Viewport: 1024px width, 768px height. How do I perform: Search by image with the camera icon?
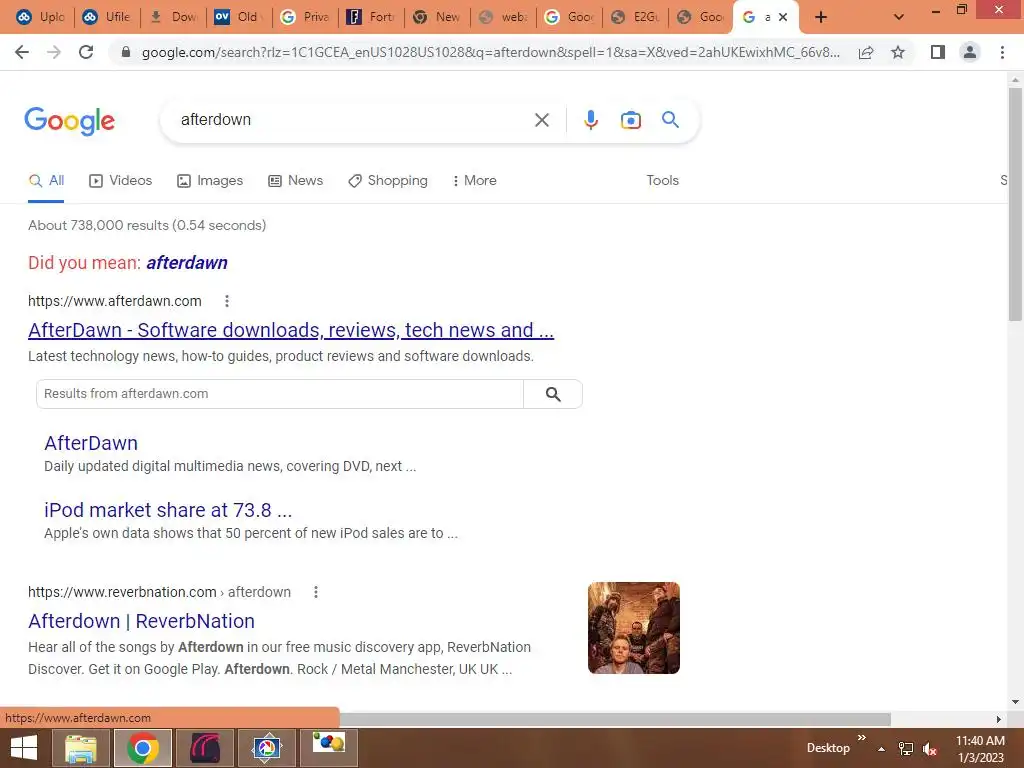click(x=631, y=120)
